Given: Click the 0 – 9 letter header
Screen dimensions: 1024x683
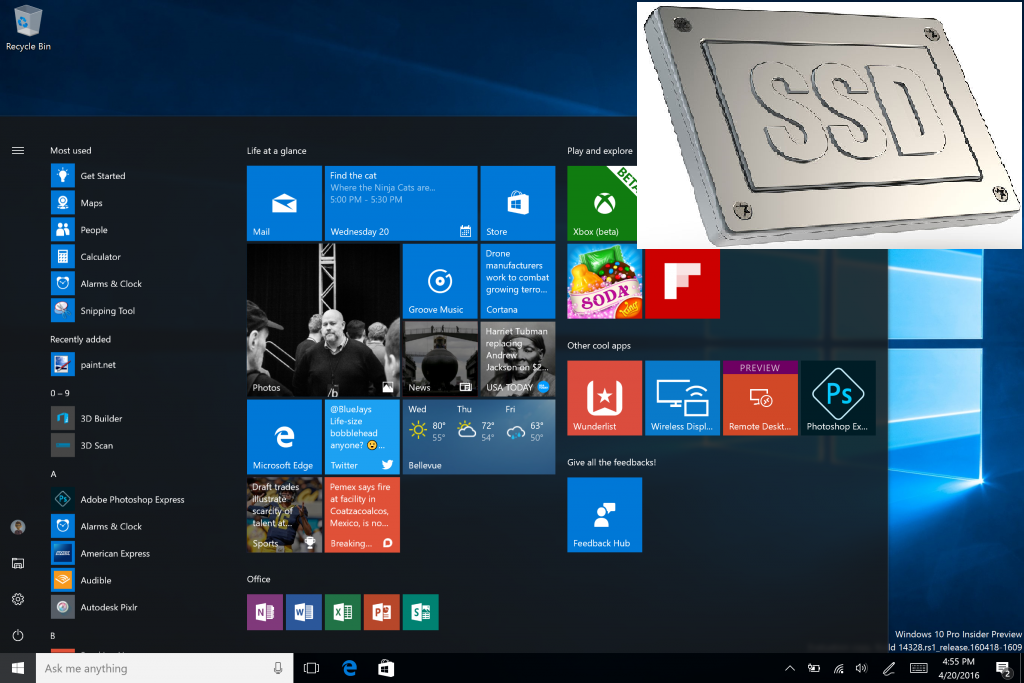Looking at the screenshot, I should click(60, 393).
